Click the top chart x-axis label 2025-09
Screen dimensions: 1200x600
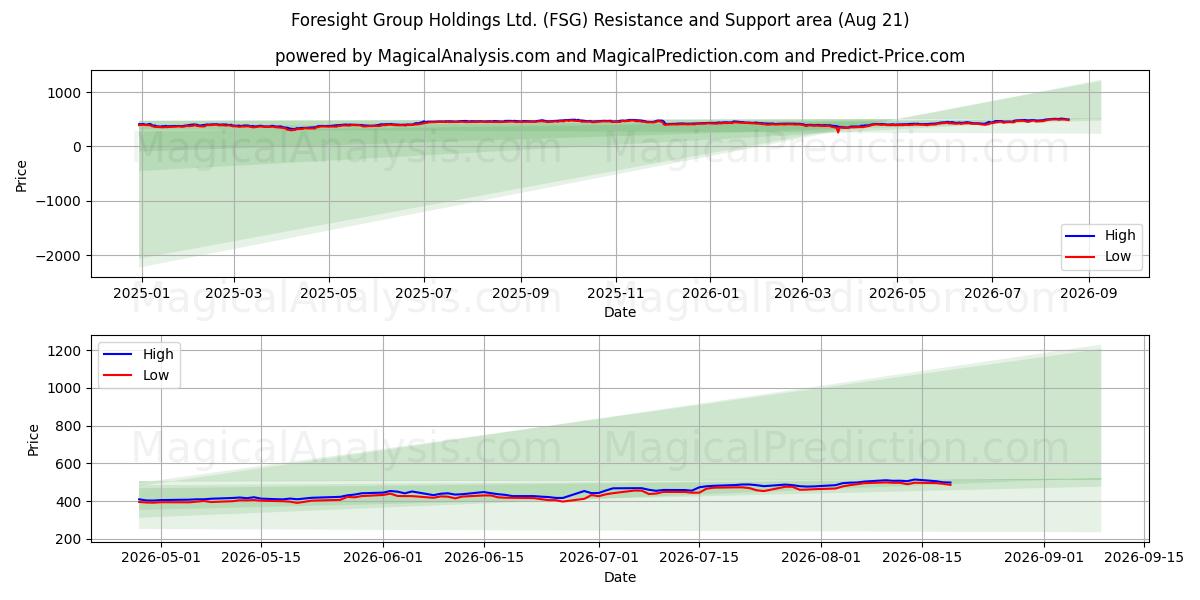[521, 294]
